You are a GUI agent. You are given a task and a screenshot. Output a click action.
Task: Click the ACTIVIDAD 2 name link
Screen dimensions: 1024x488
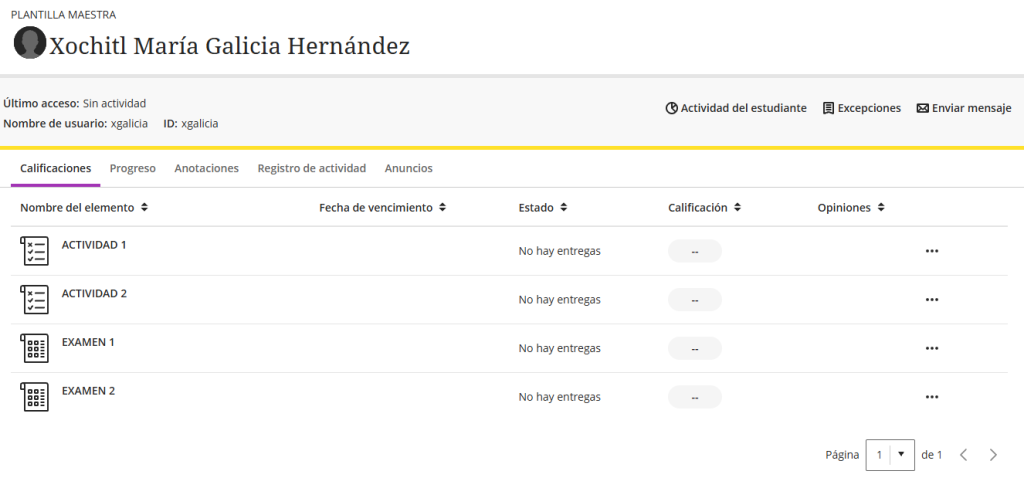click(94, 293)
